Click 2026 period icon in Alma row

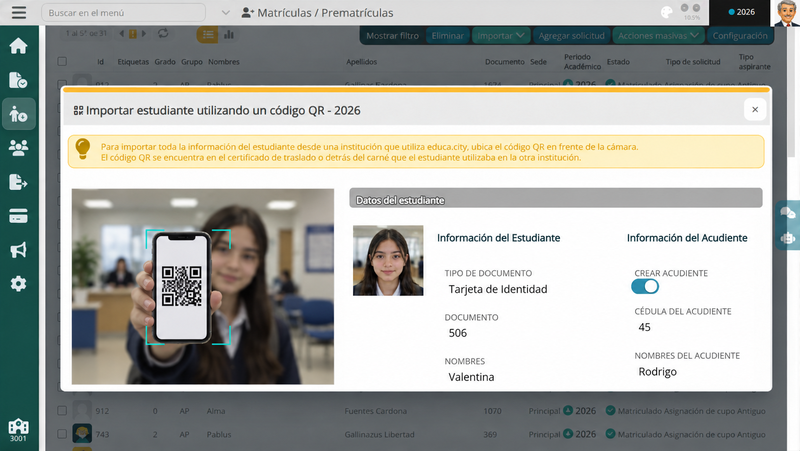pos(568,410)
